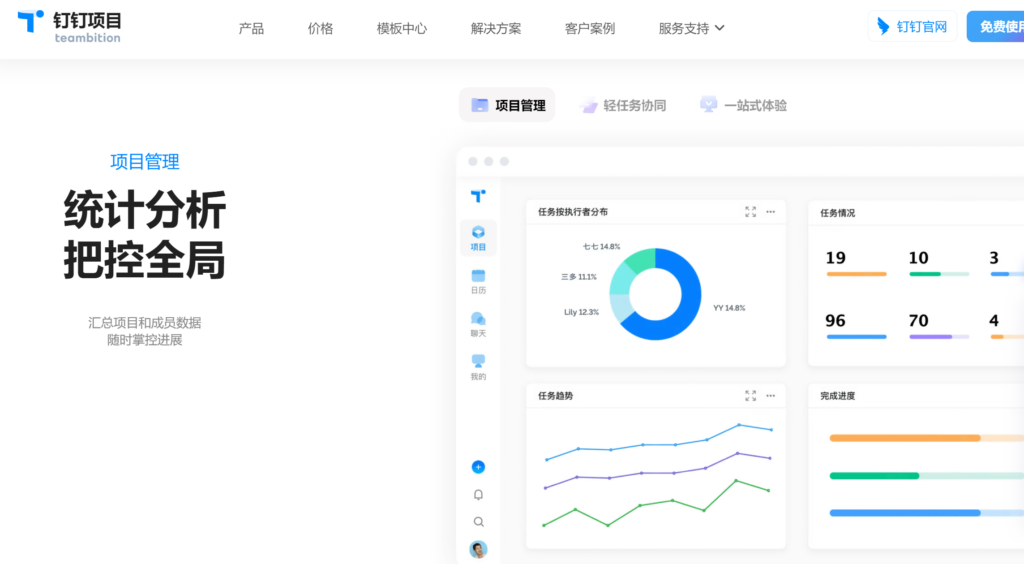Image resolution: width=1024 pixels, height=564 pixels.
Task: Click the 任务趋势 card title
Action: tap(556, 396)
